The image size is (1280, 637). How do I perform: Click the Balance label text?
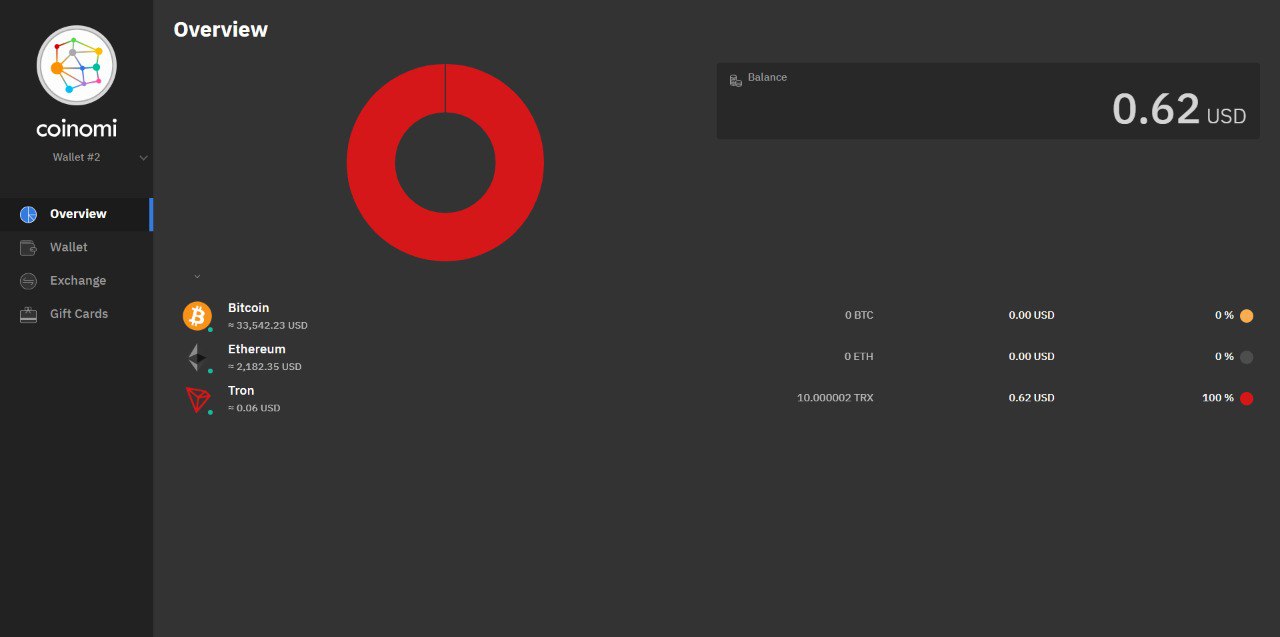tap(767, 77)
